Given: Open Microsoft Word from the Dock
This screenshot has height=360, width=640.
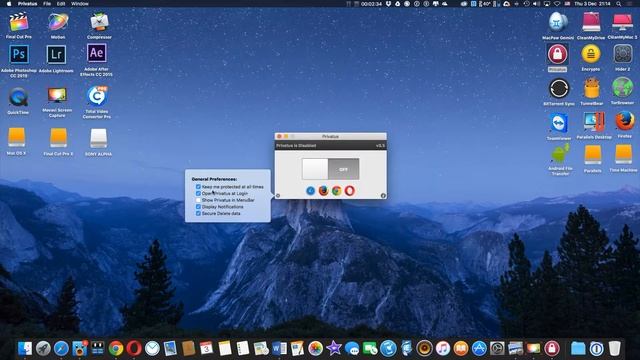Looking at the screenshot, I should click(x=279, y=348).
